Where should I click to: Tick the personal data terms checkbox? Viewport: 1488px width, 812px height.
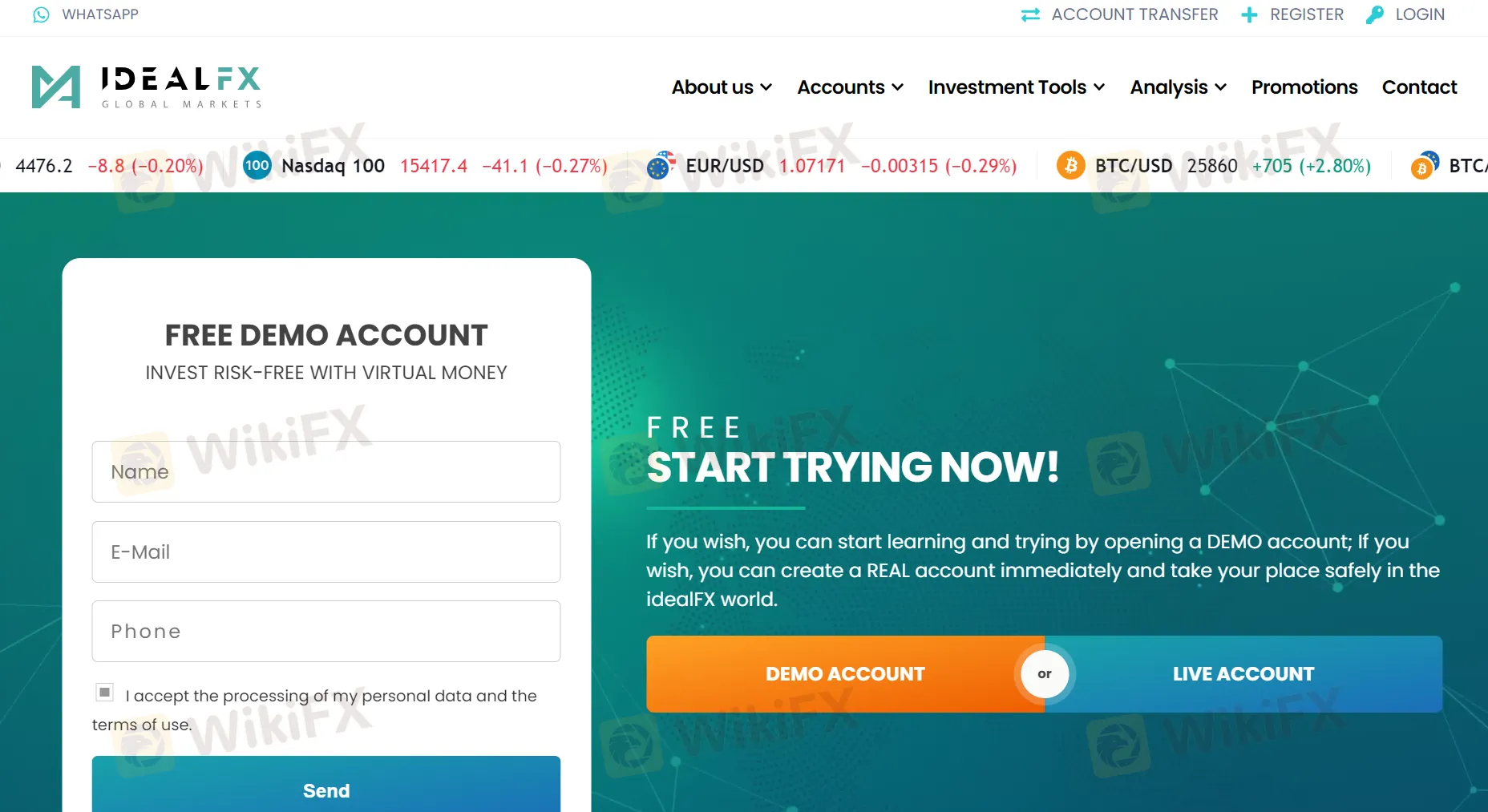click(x=104, y=692)
